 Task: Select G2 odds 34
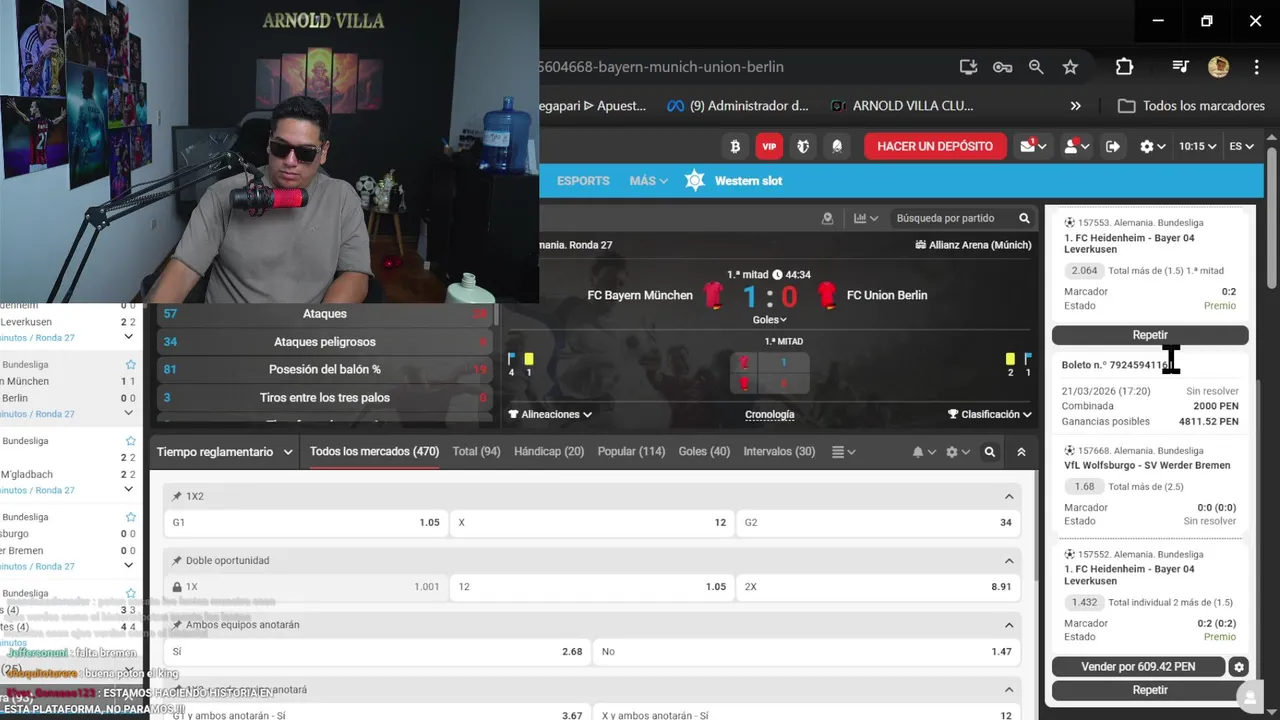878,522
